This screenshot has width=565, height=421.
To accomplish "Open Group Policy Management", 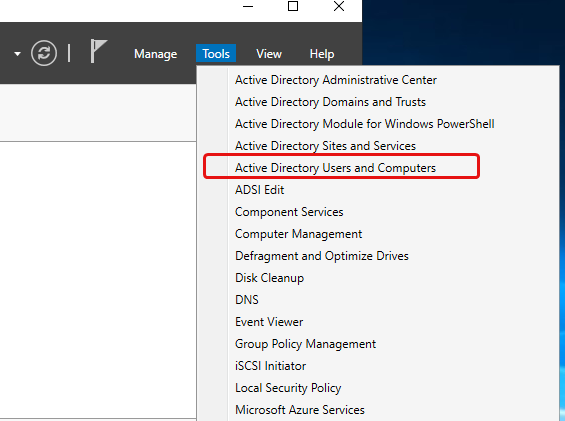I will [306, 344].
